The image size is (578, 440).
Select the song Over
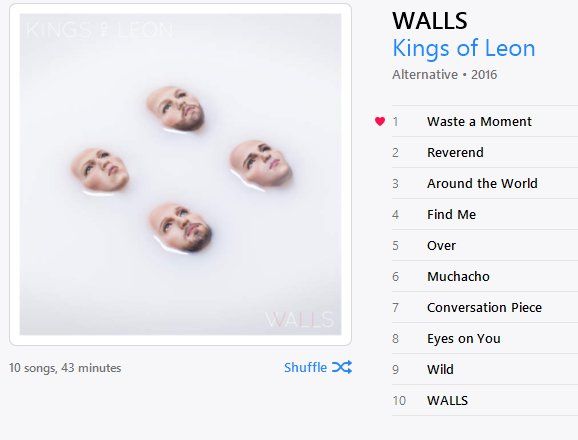(441, 245)
